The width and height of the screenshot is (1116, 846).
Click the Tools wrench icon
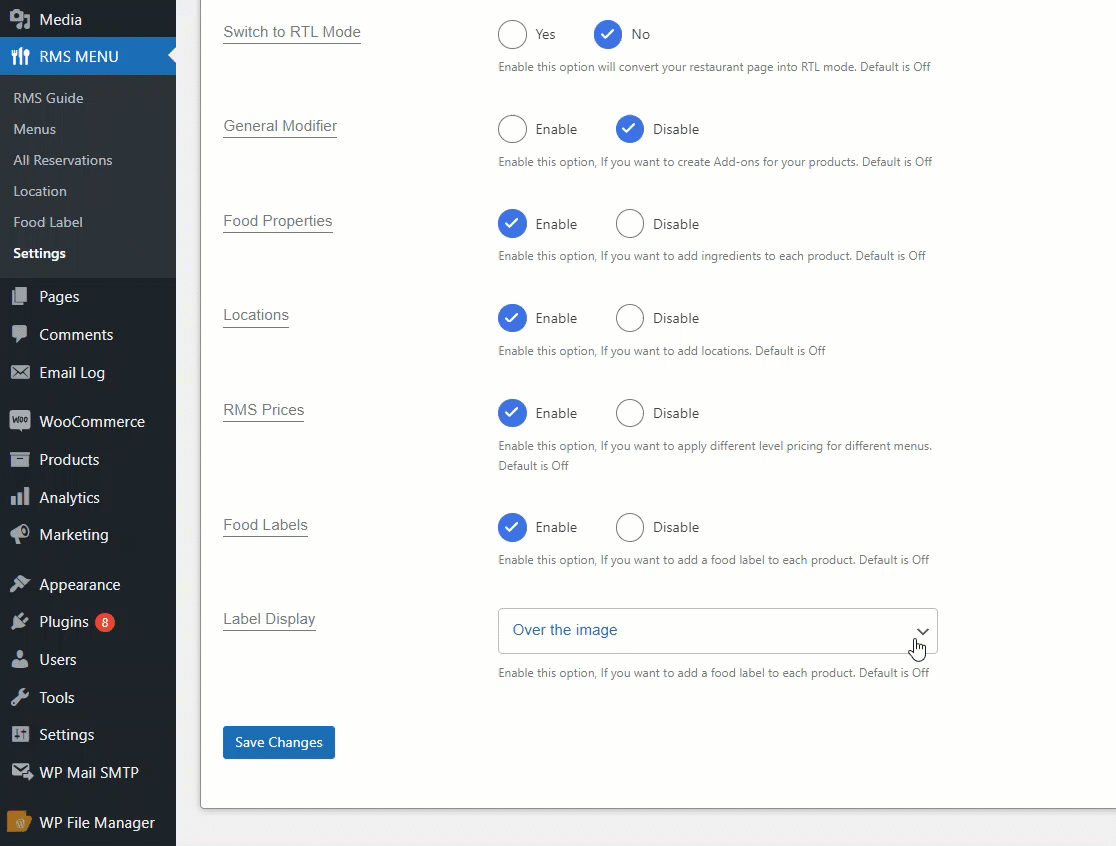20,697
